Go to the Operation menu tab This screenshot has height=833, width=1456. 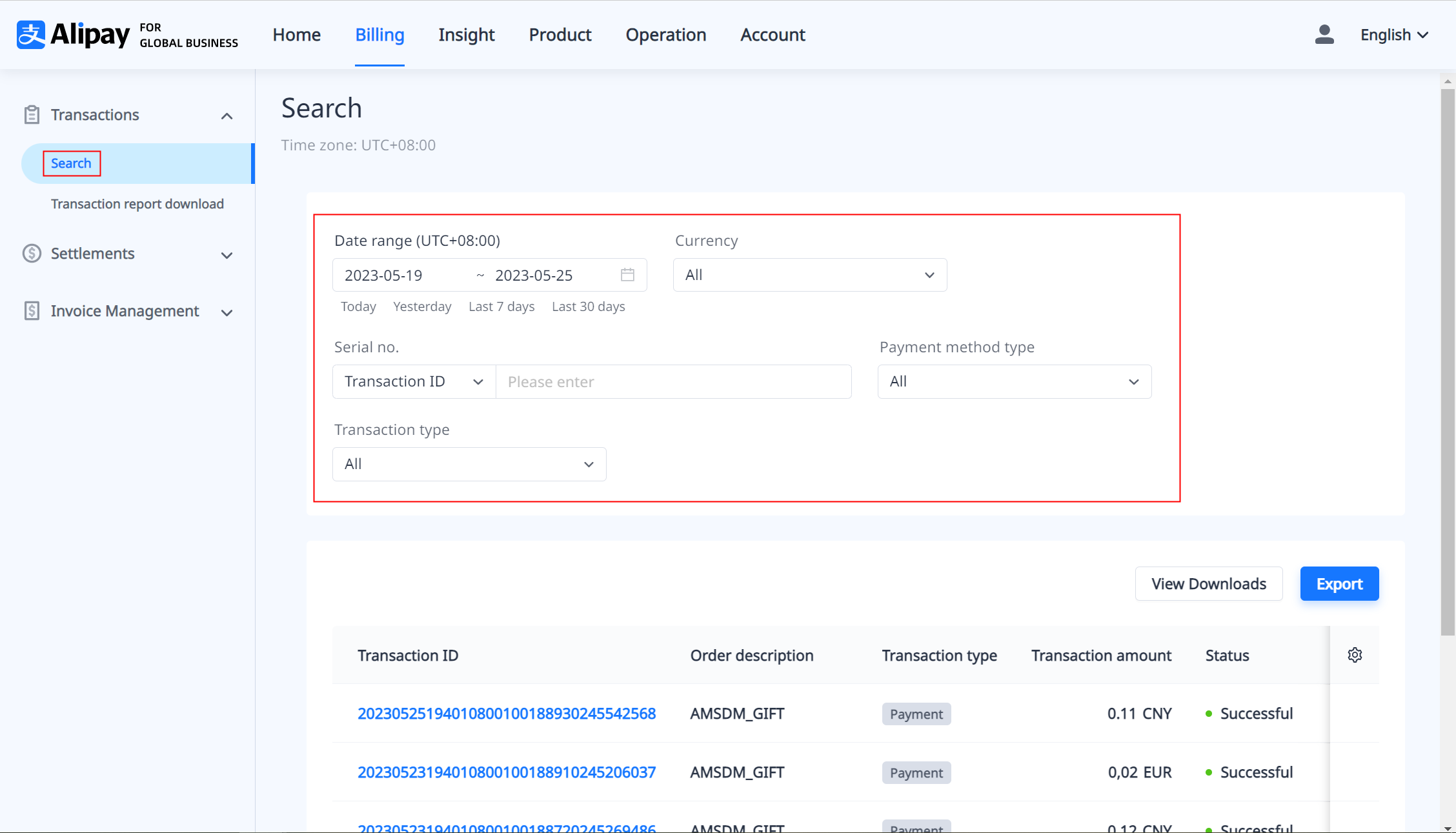[x=665, y=35]
